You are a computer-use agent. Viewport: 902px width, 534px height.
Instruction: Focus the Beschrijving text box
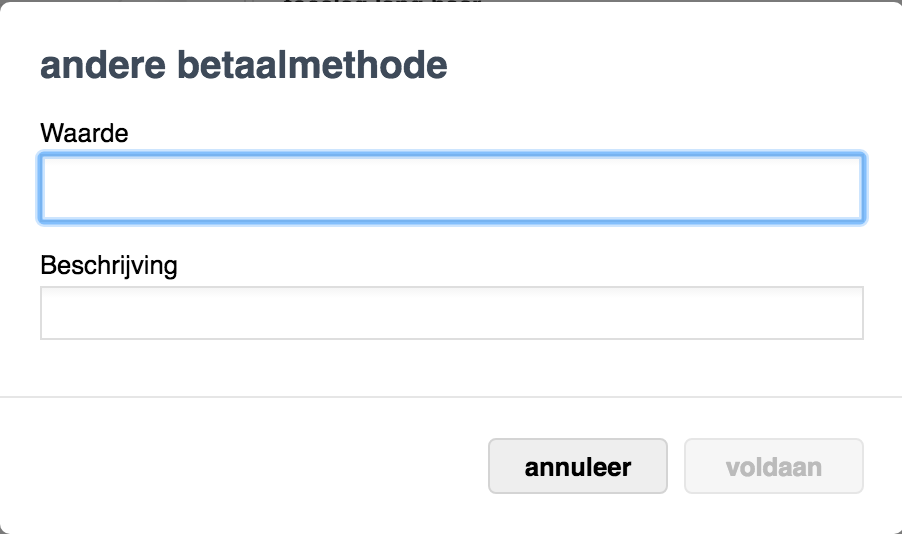click(451, 313)
